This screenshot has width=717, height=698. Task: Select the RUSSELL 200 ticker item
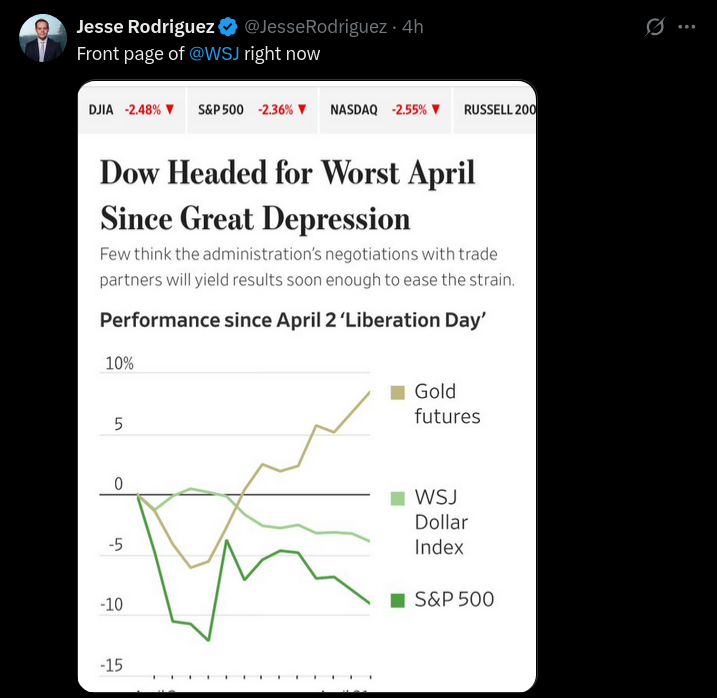499,109
